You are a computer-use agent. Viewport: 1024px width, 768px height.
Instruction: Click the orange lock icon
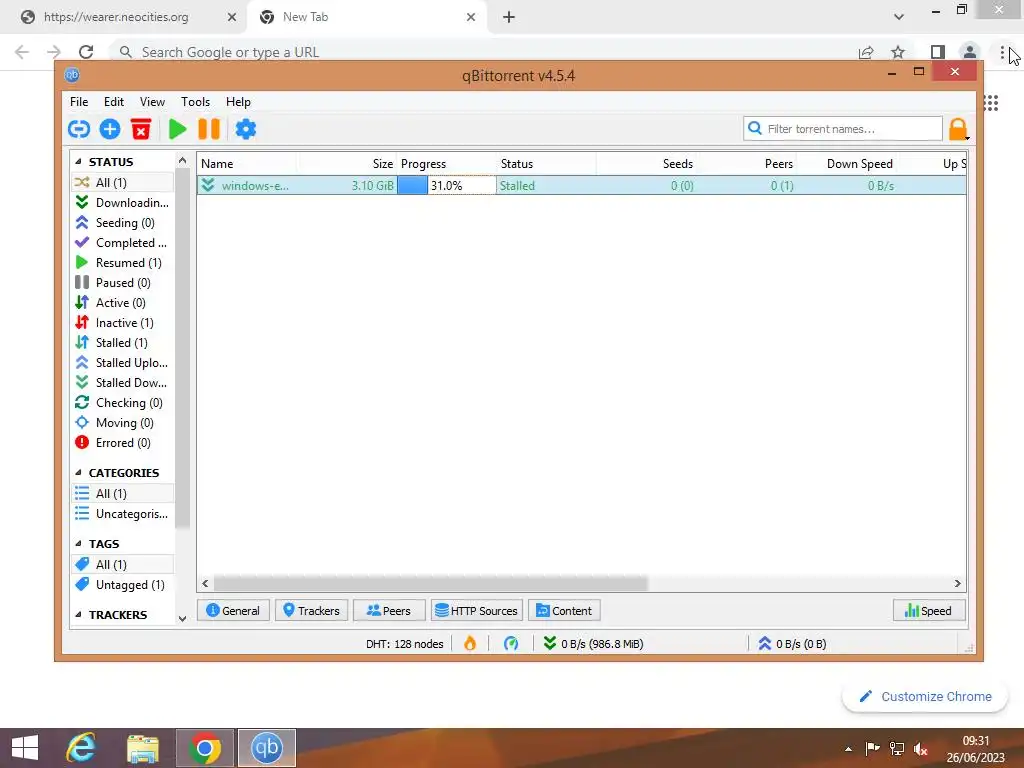(x=958, y=129)
